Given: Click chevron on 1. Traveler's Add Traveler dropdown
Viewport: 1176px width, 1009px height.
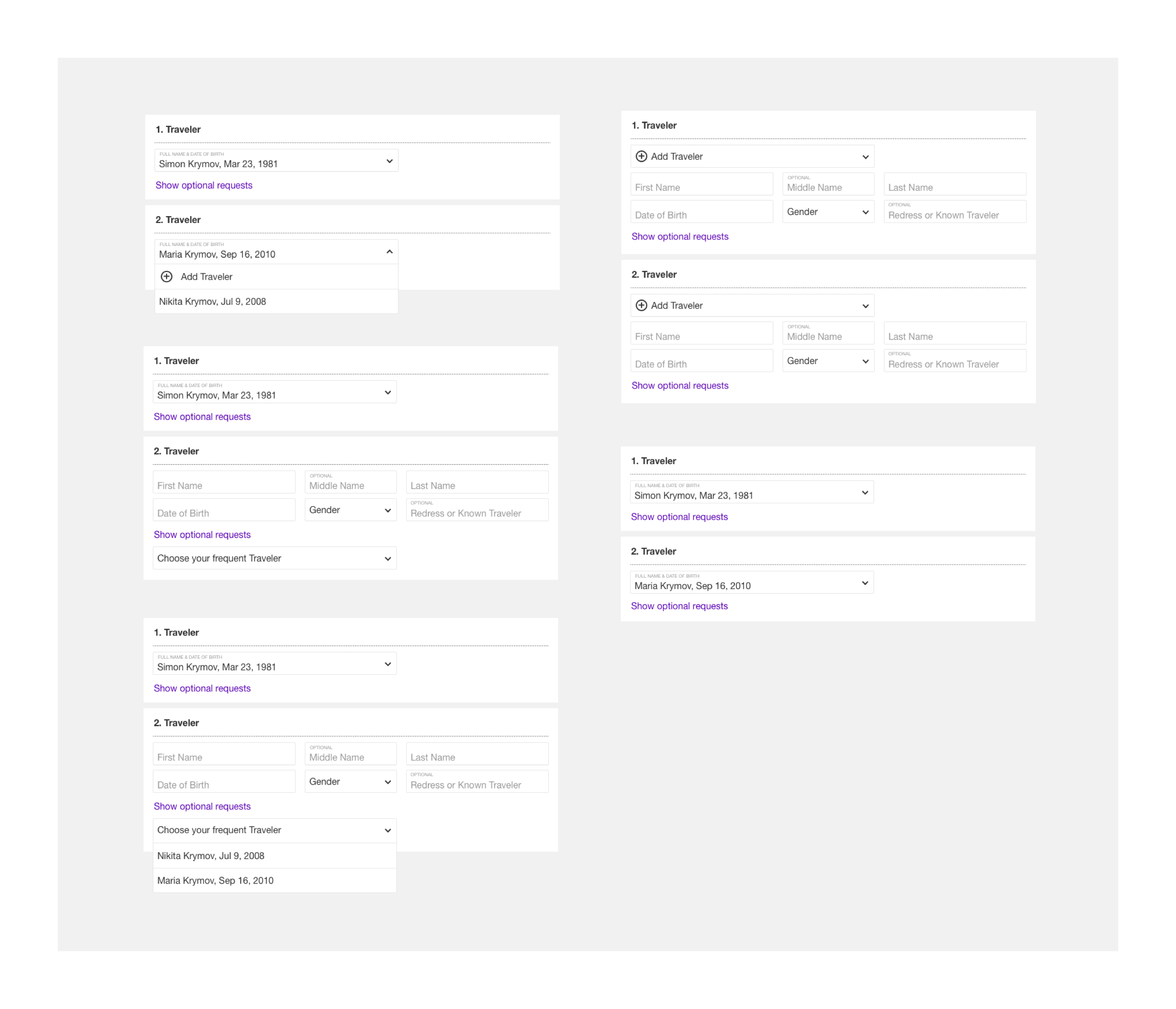Looking at the screenshot, I should pos(865,157).
